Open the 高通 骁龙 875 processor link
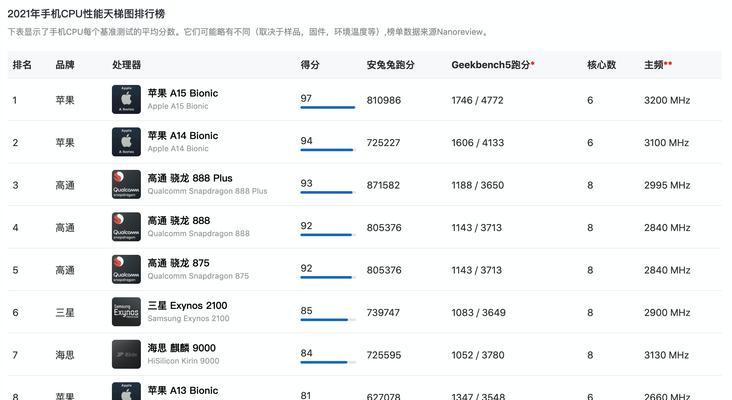 179,263
